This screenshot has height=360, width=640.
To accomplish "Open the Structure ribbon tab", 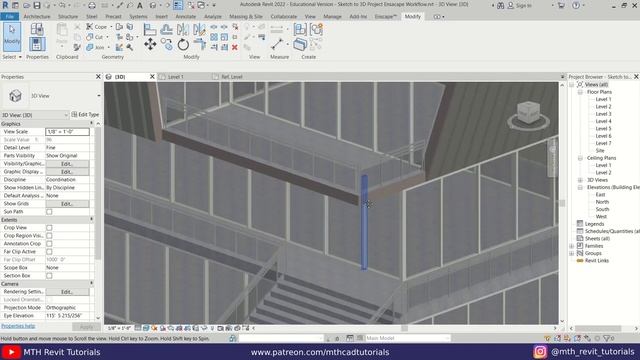I will [x=68, y=17].
